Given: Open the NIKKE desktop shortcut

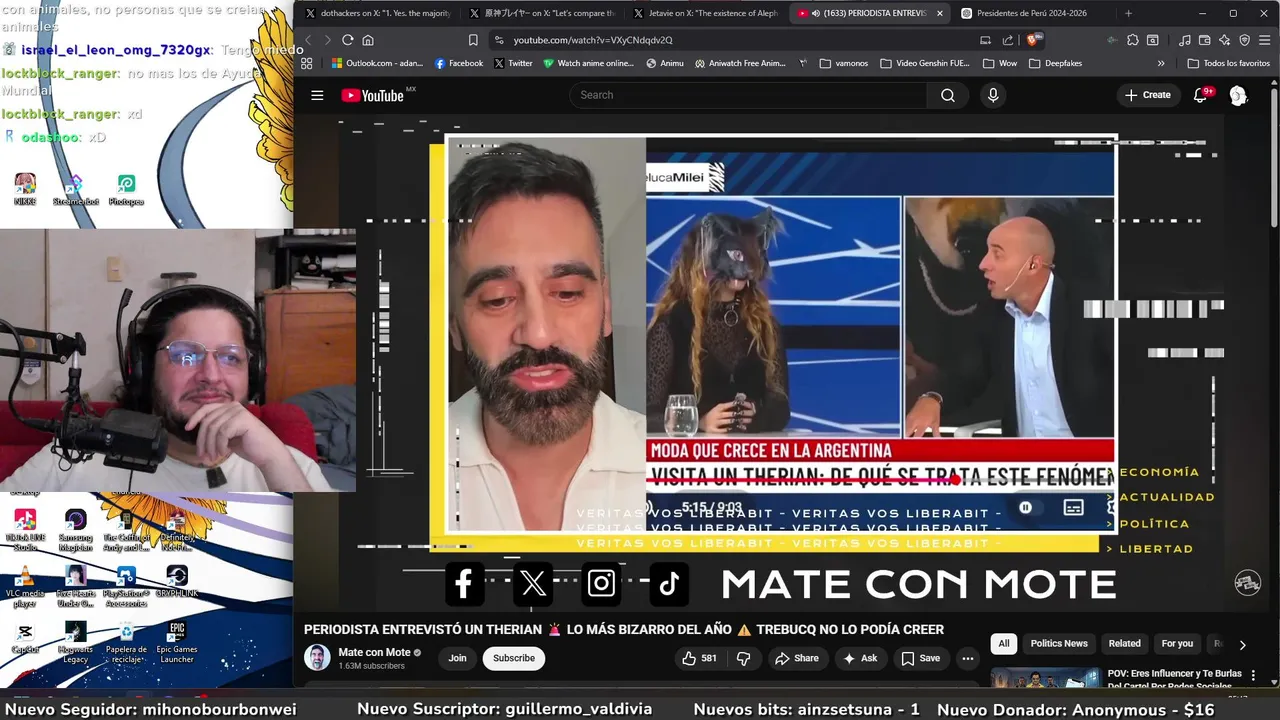Looking at the screenshot, I should pos(25,189).
